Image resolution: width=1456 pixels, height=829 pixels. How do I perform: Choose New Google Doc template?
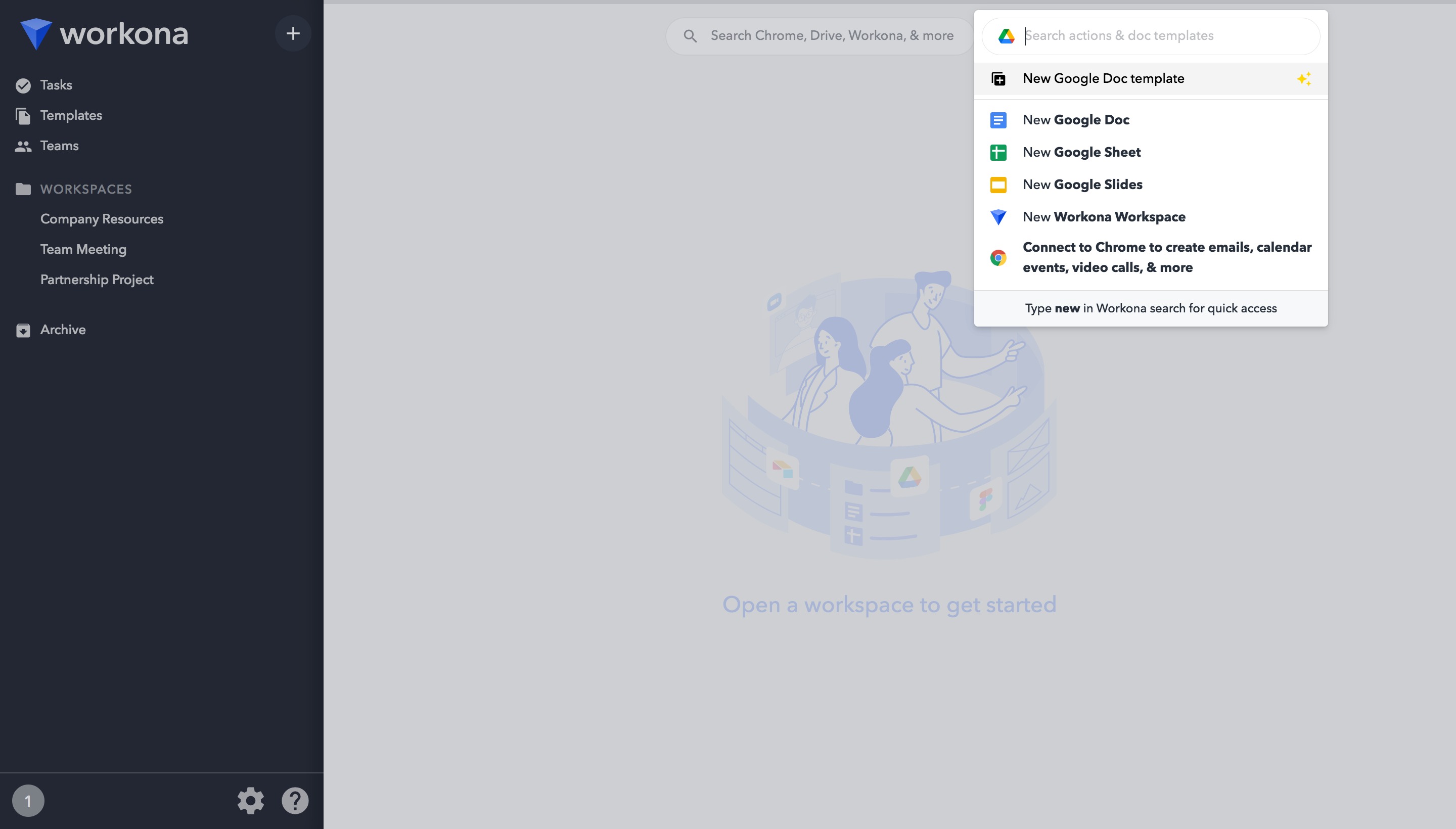tap(1151, 78)
